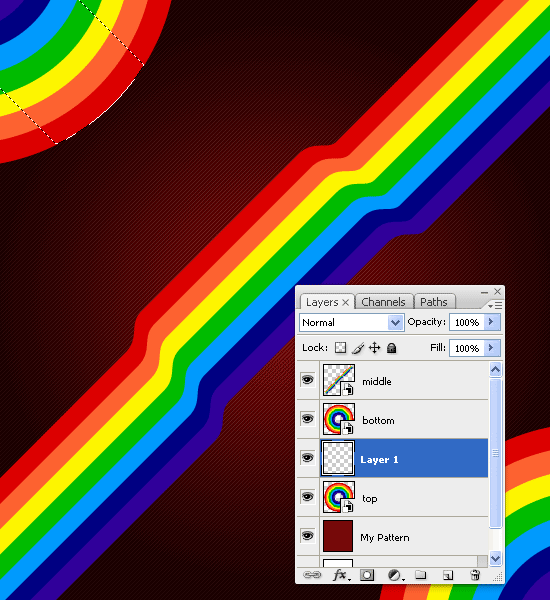Select the top layer thumbnail
The width and height of the screenshot is (550, 600).
click(x=339, y=497)
